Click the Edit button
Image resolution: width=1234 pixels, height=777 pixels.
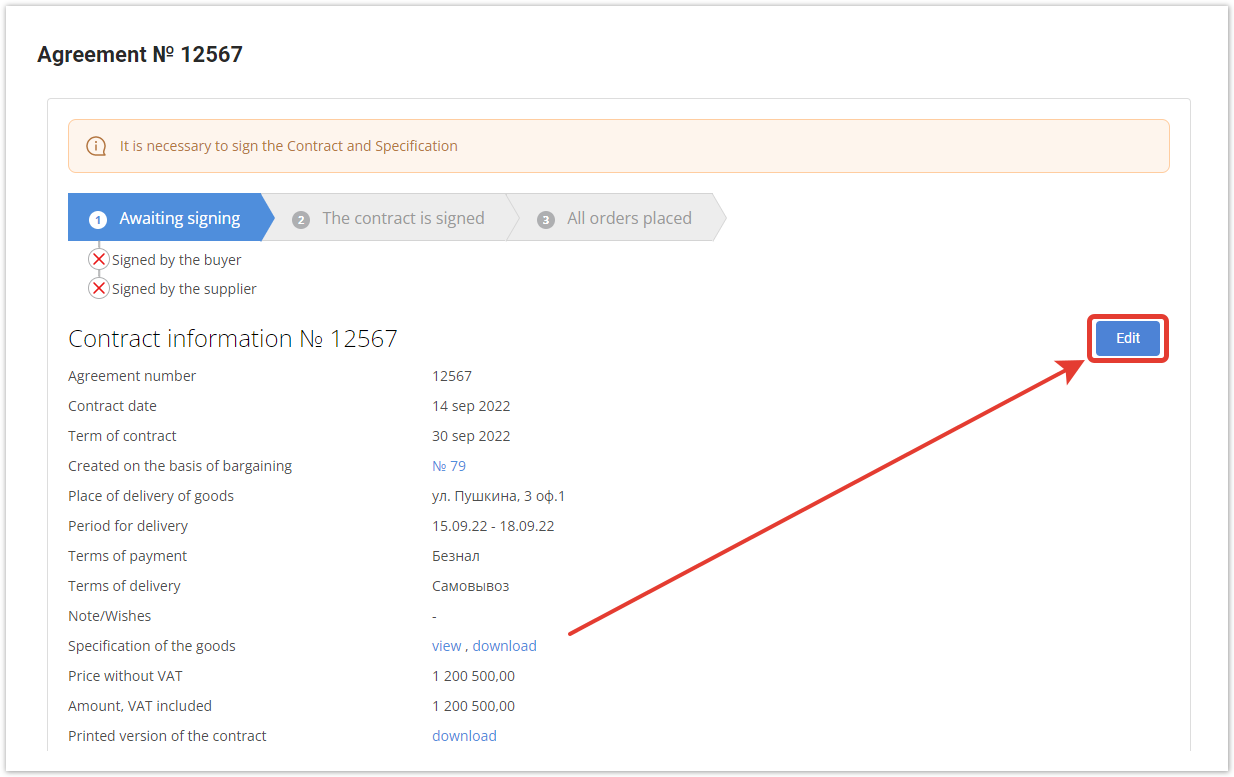point(1127,338)
